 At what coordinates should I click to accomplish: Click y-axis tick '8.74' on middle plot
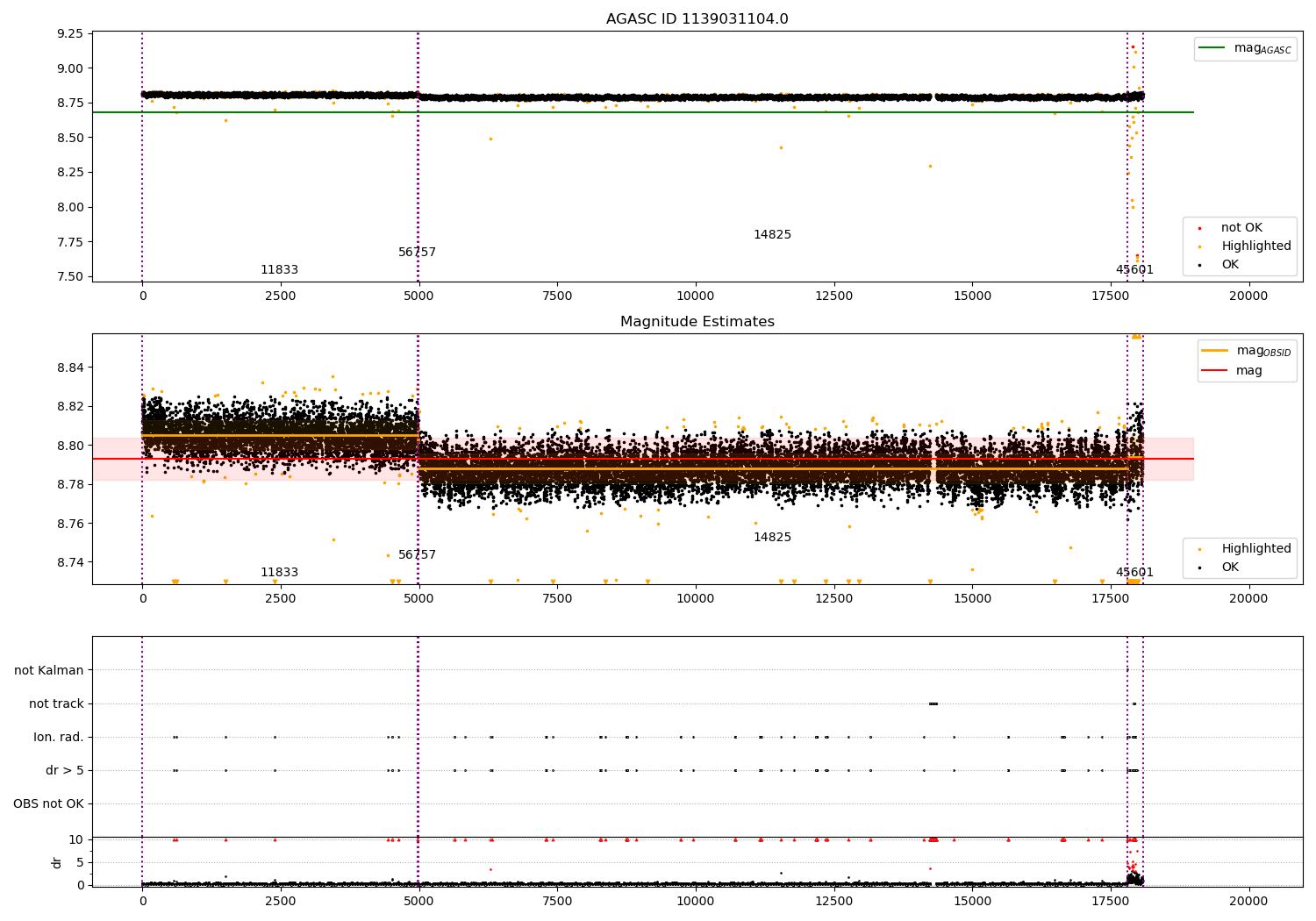click(x=68, y=563)
